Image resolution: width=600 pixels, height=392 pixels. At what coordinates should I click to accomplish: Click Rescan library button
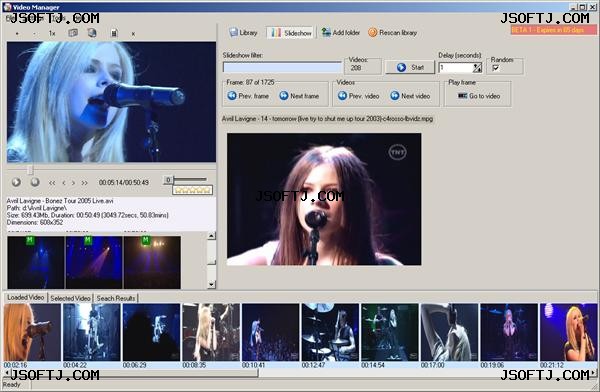393,33
